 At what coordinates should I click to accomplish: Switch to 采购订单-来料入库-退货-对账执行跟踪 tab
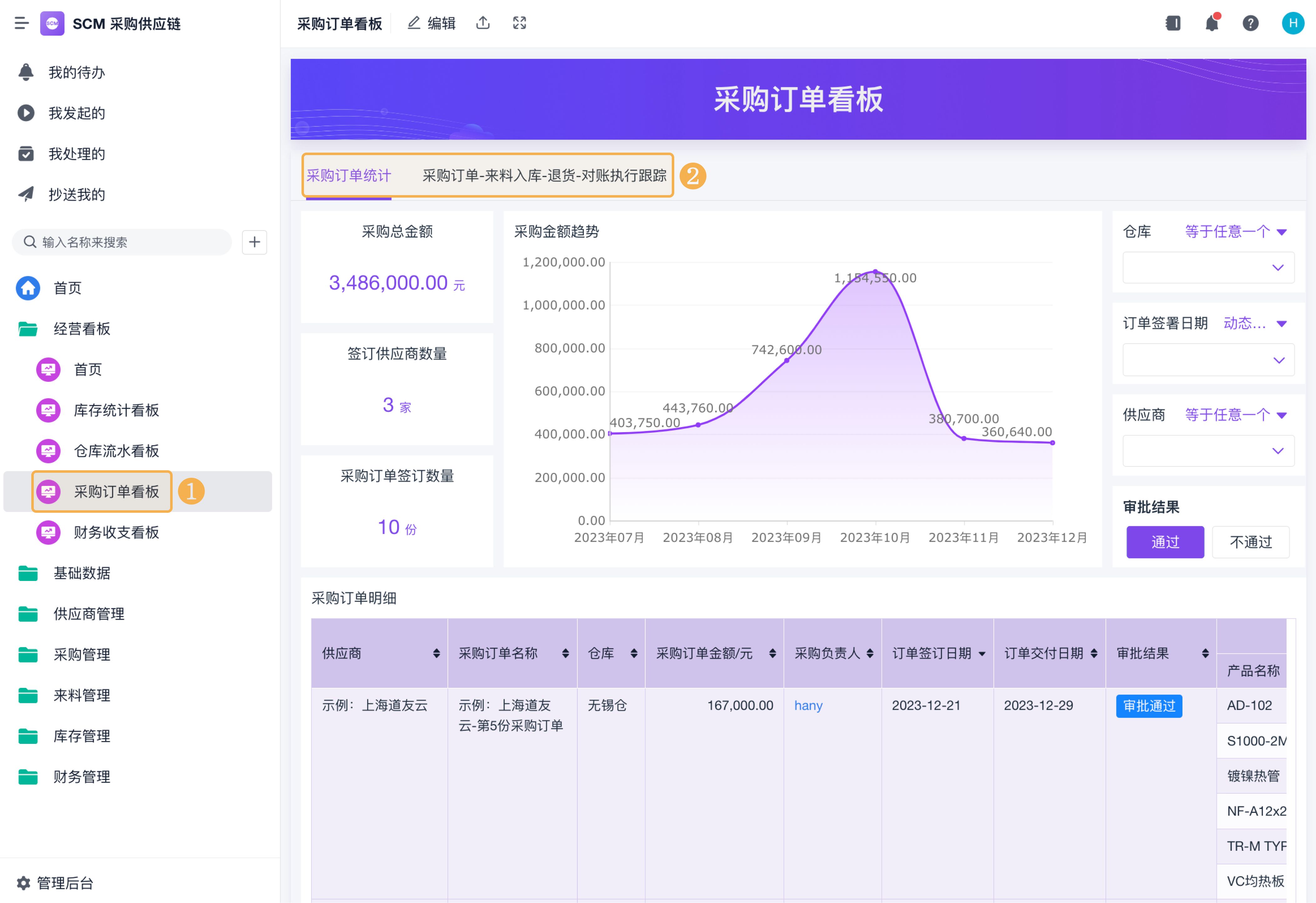pyautogui.click(x=544, y=175)
